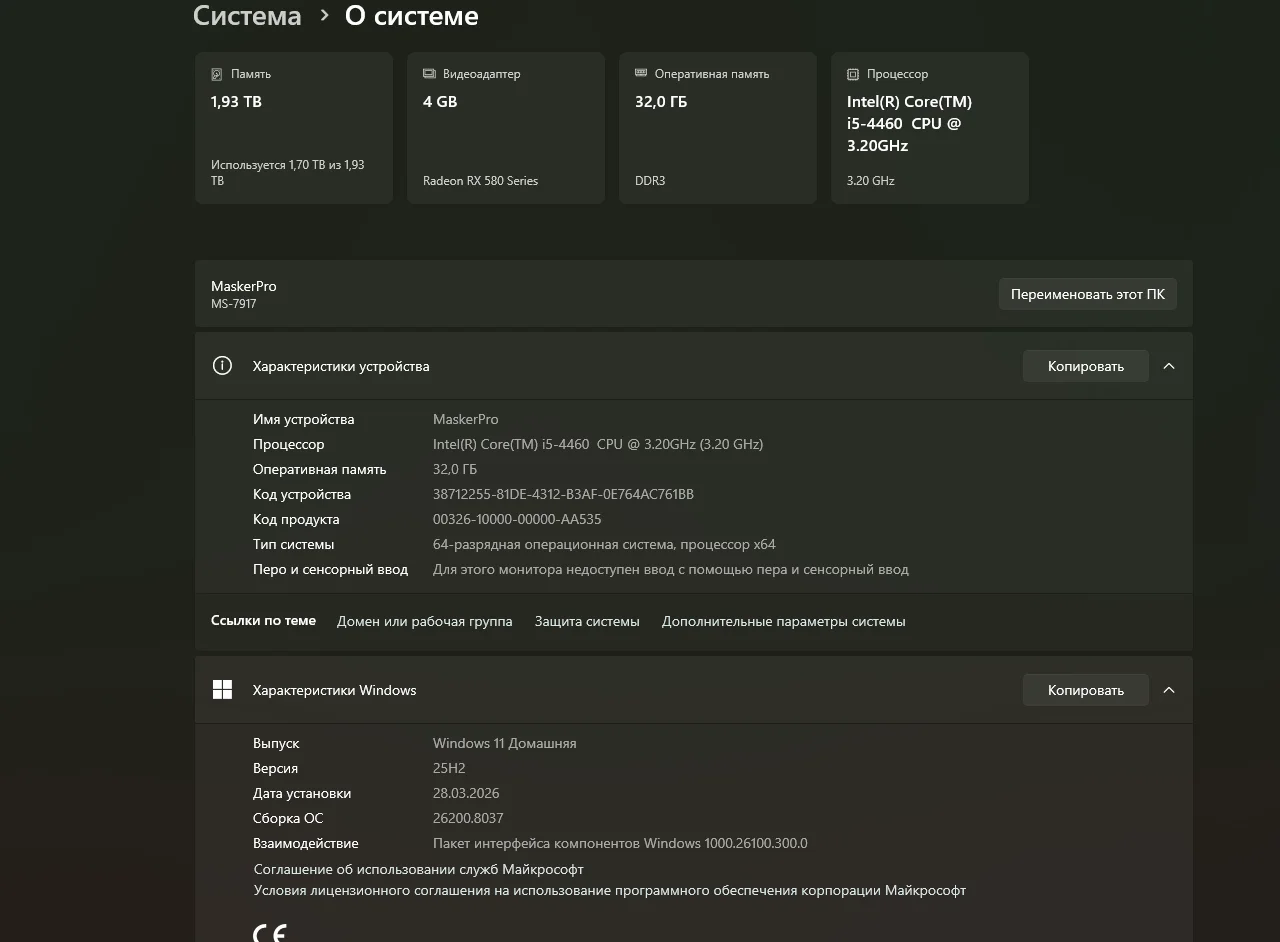This screenshot has height=942, width=1280.
Task: Click the Оперативная память card memory icon
Action: tap(641, 73)
